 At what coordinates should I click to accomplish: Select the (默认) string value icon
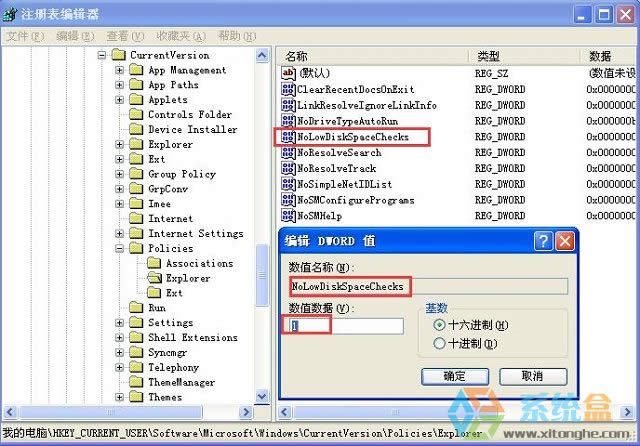(x=288, y=73)
